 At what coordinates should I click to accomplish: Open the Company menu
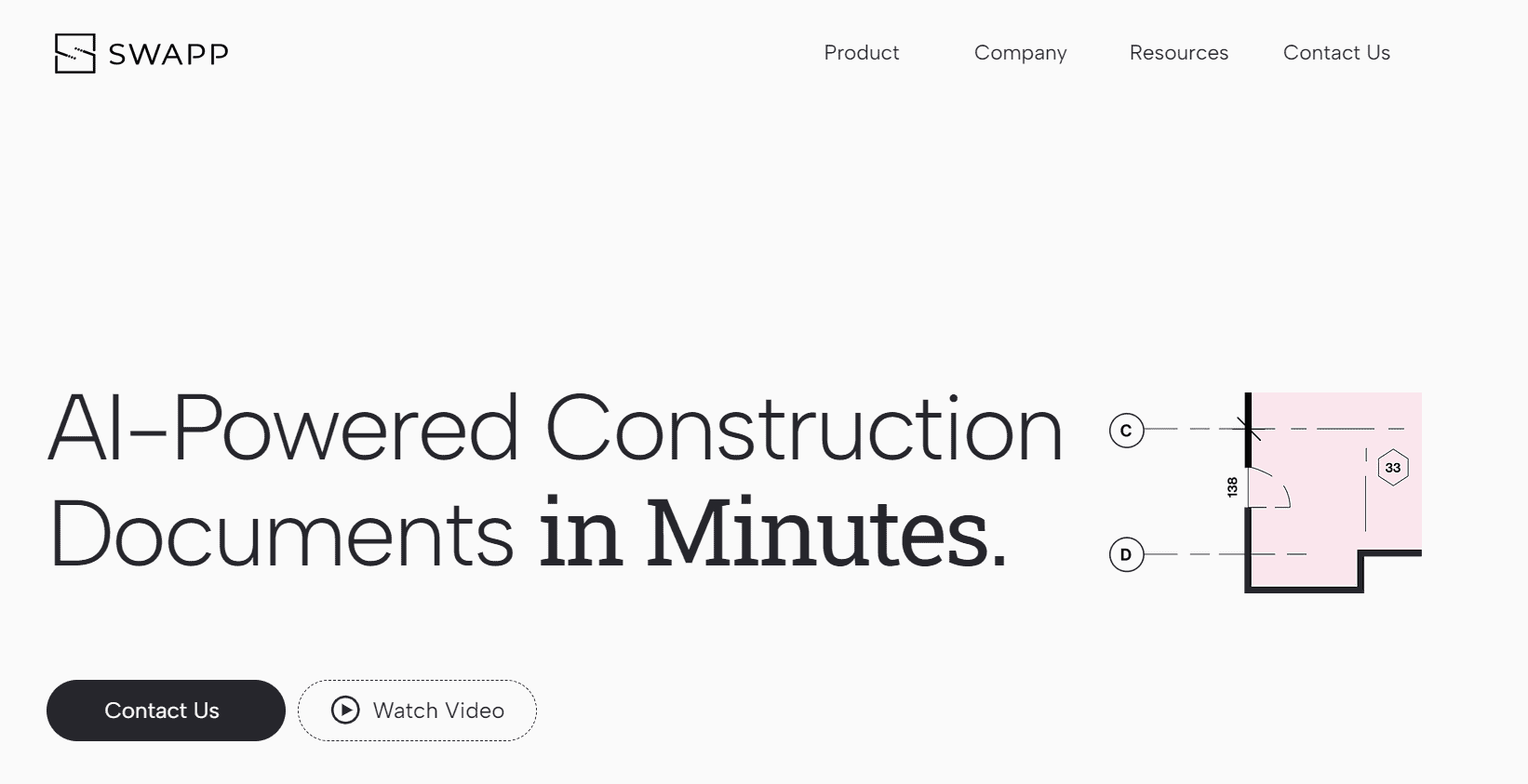(1020, 53)
